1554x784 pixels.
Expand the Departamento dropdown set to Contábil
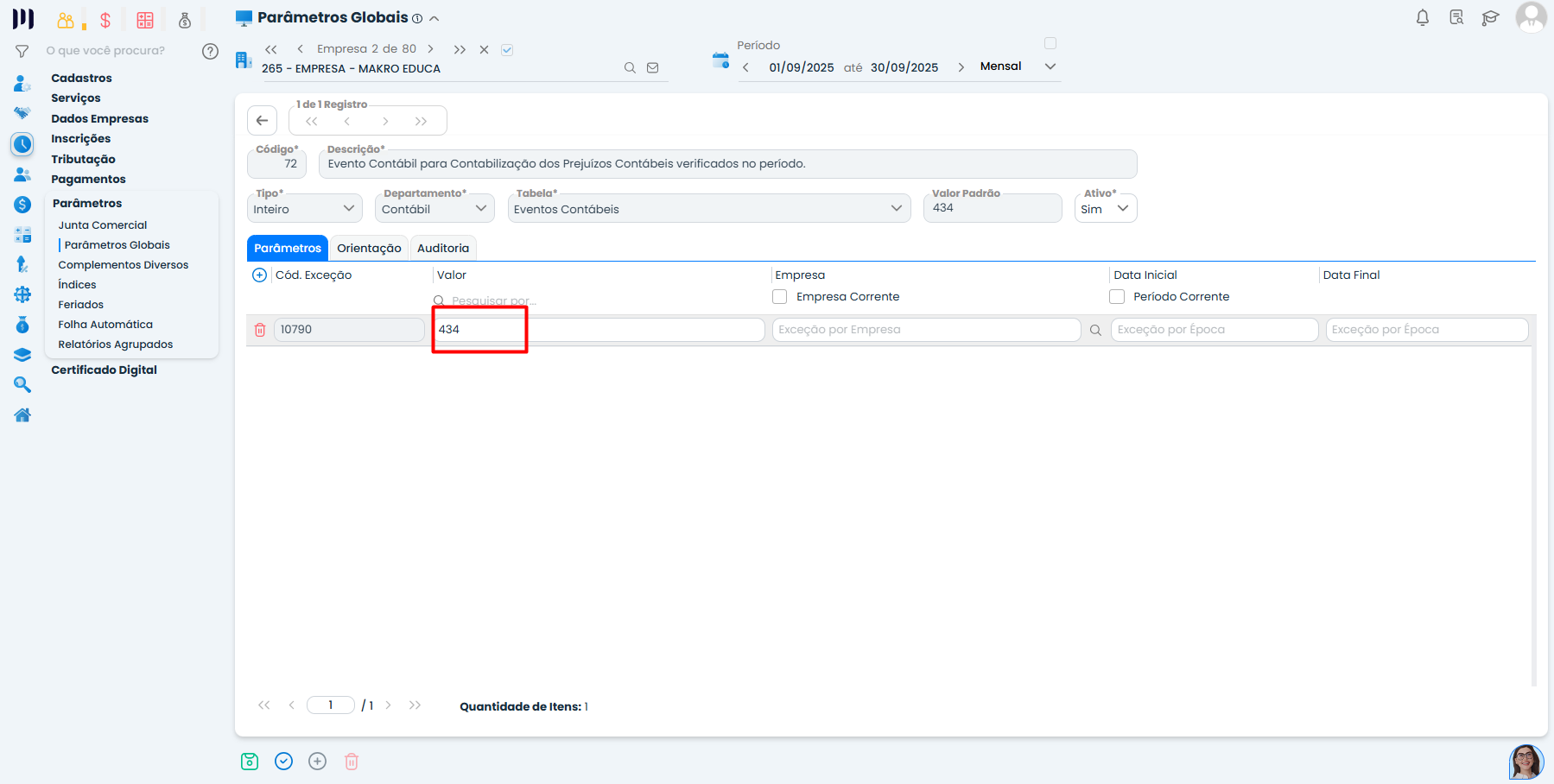434,208
